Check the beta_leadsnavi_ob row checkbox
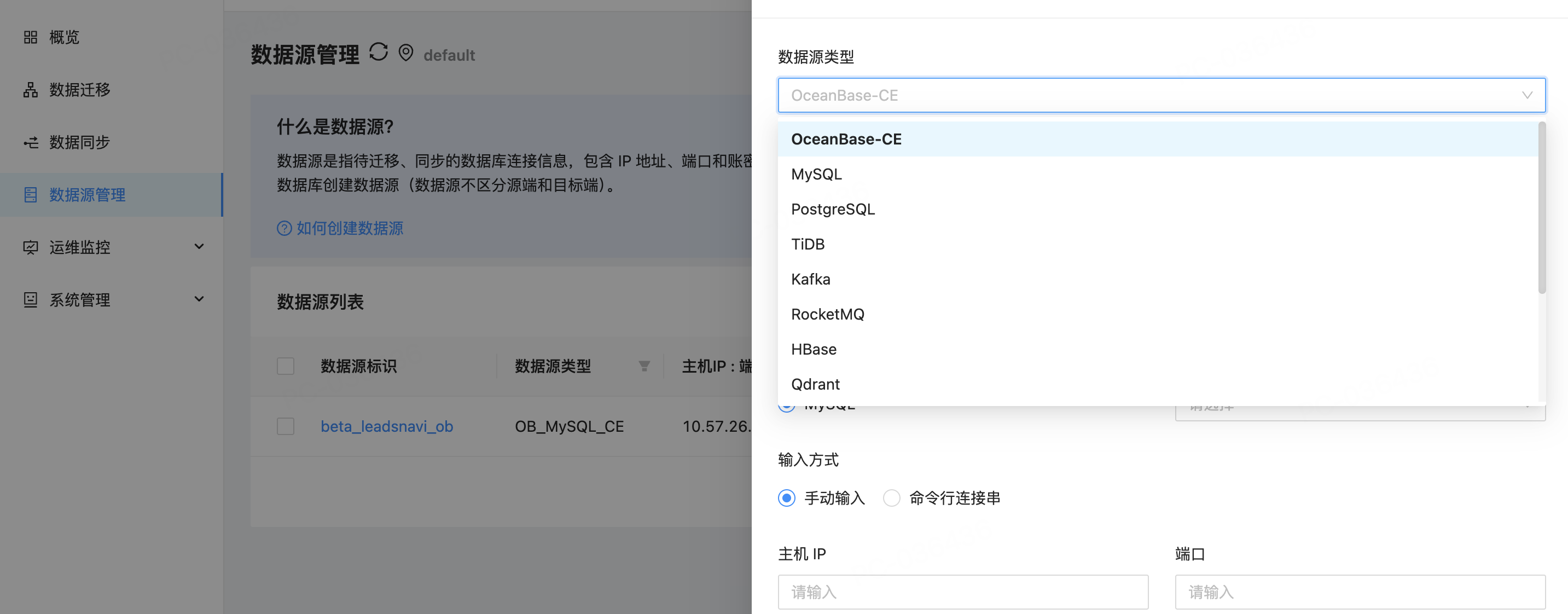This screenshot has height=614, width=1568. [x=286, y=426]
